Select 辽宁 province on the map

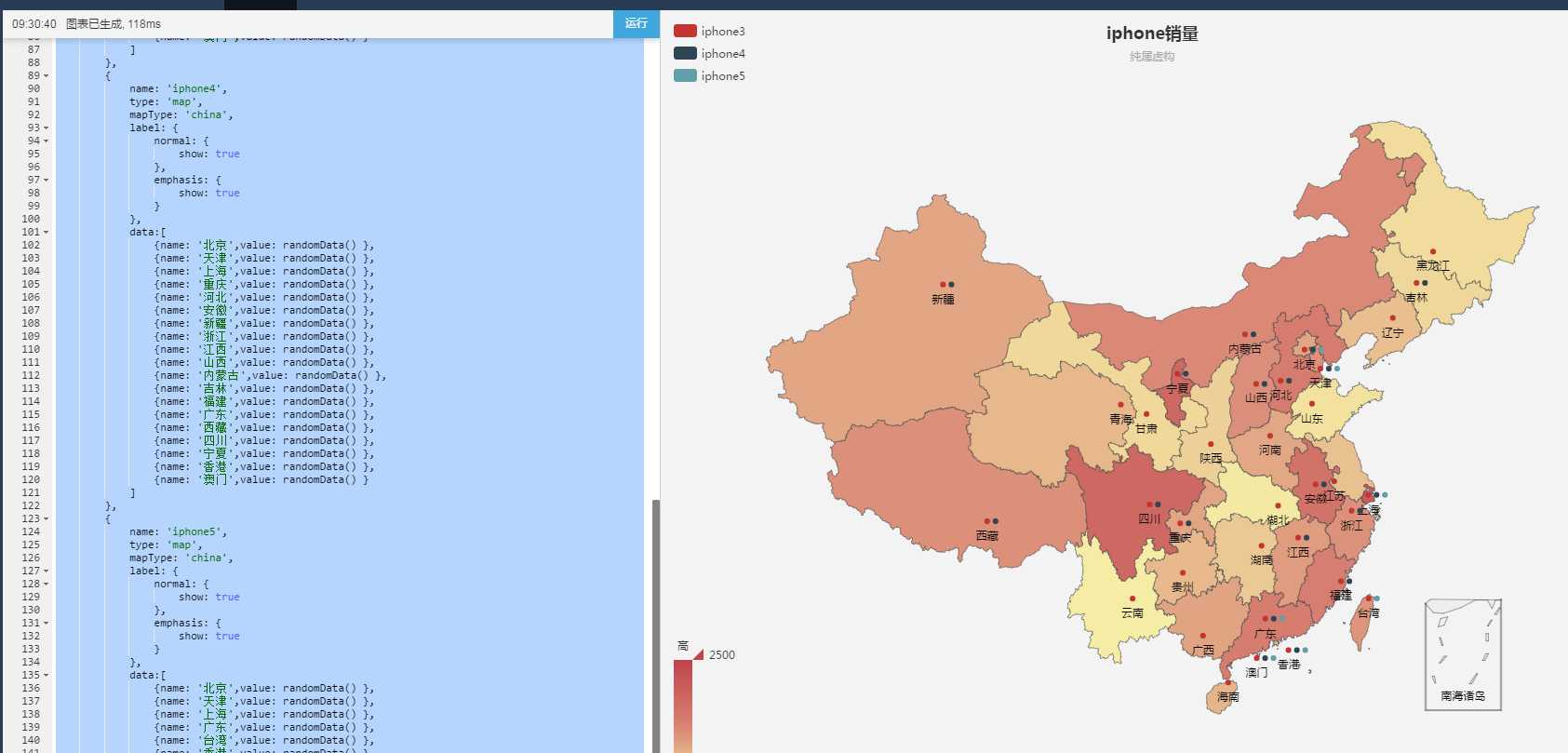tap(1382, 333)
